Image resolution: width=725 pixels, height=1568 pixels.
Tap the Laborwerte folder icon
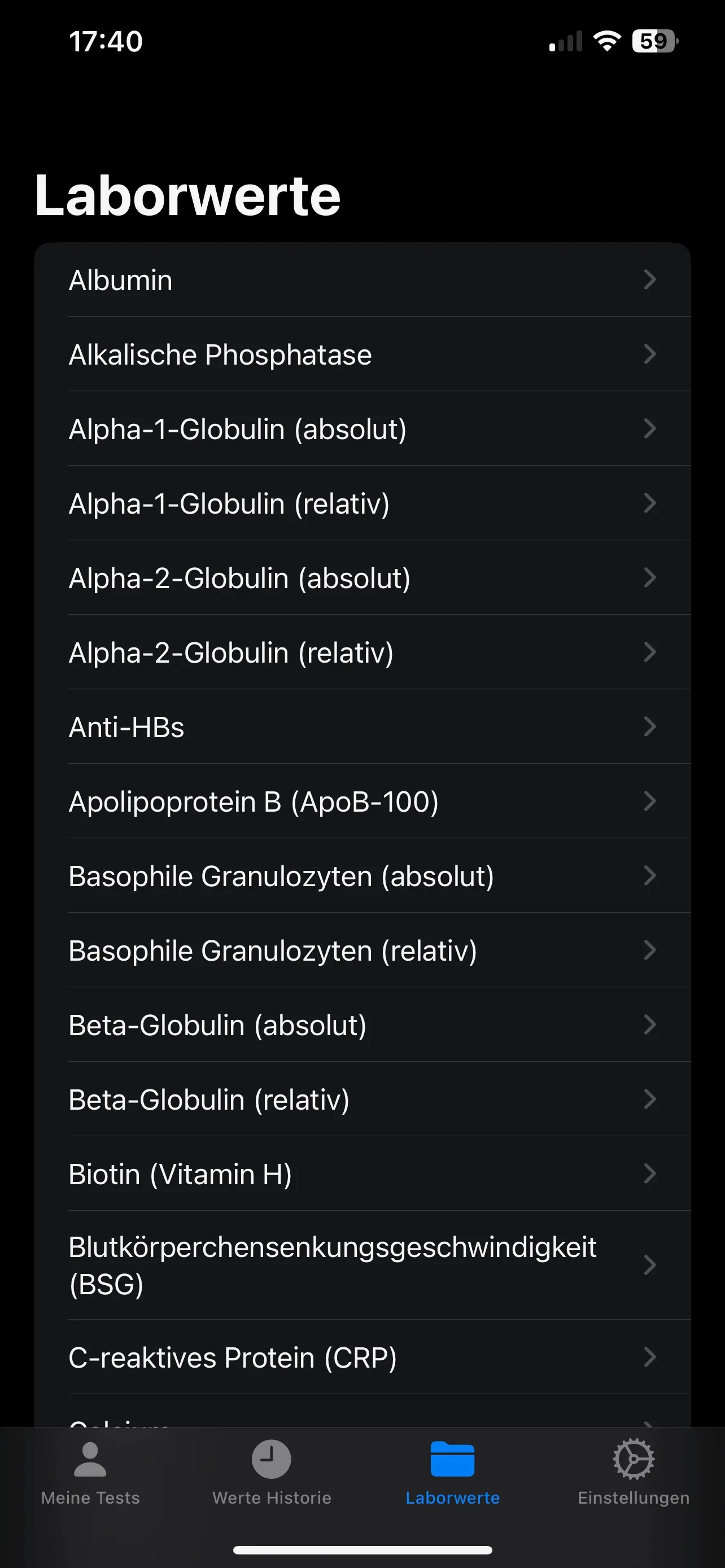452,1459
